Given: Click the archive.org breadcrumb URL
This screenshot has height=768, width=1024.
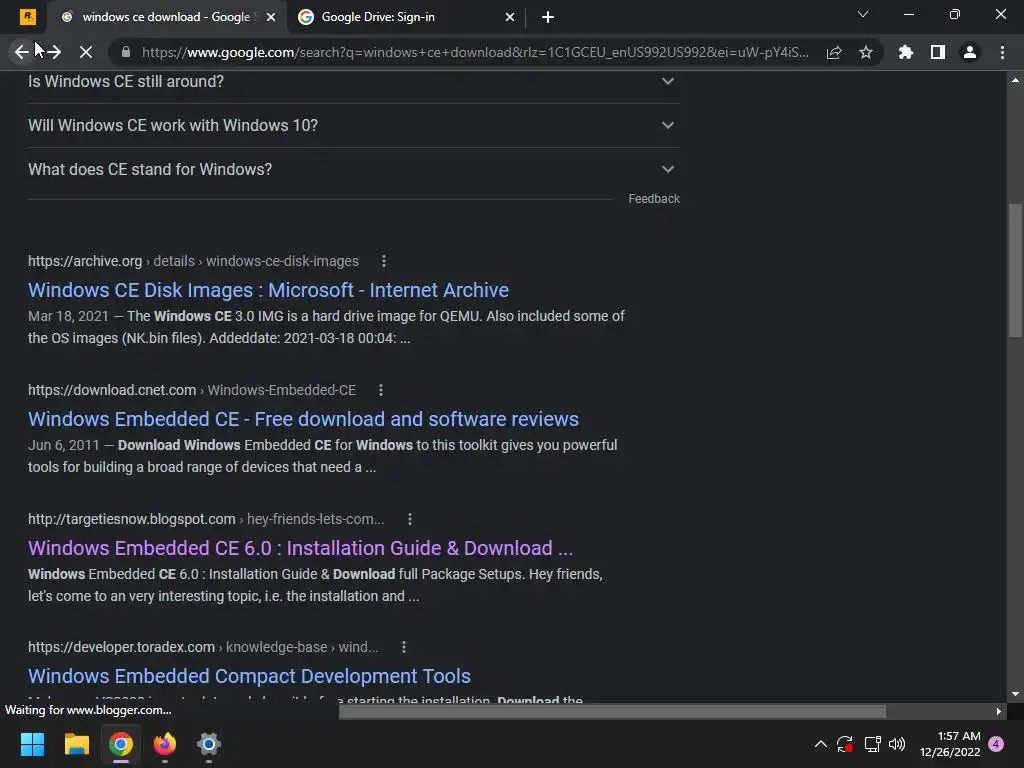Looking at the screenshot, I should pyautogui.click(x=193, y=261).
